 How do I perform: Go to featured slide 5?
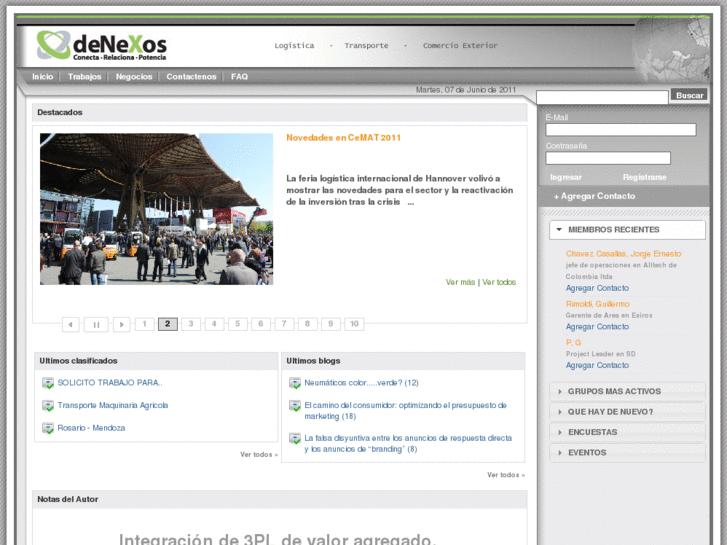pos(237,324)
